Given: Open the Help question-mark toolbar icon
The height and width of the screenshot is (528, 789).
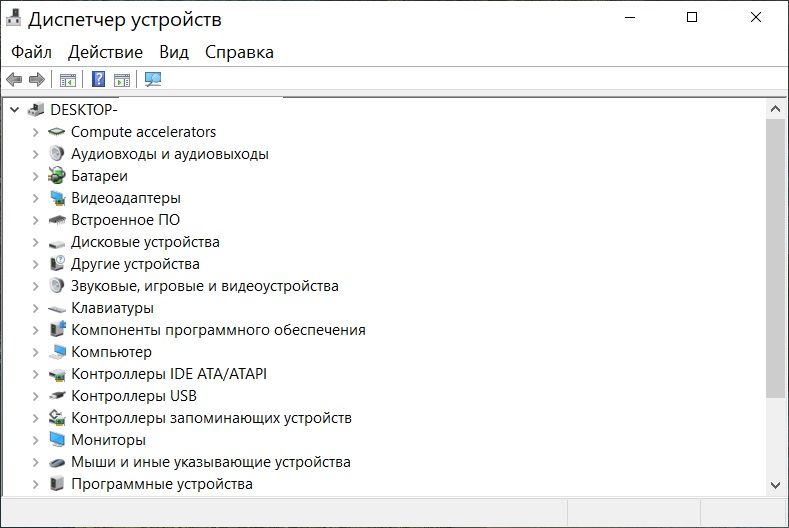Looking at the screenshot, I should click(x=99, y=79).
